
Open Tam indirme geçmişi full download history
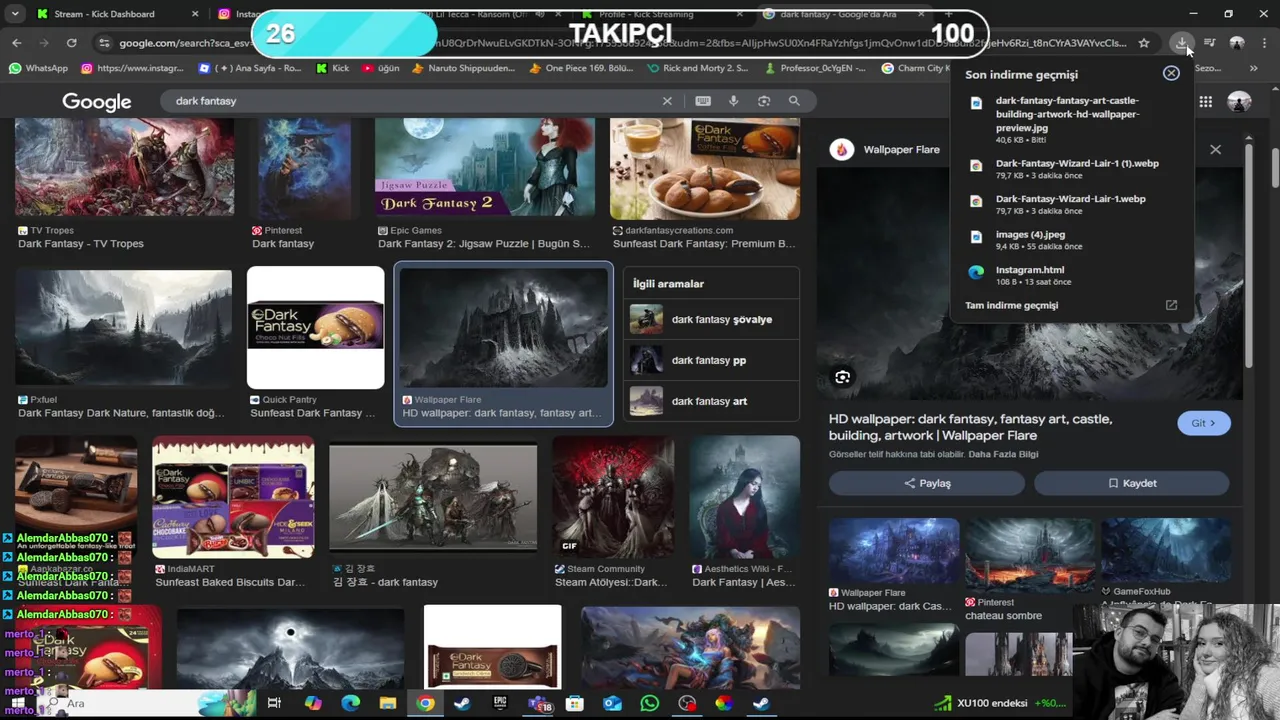[x=1011, y=305]
